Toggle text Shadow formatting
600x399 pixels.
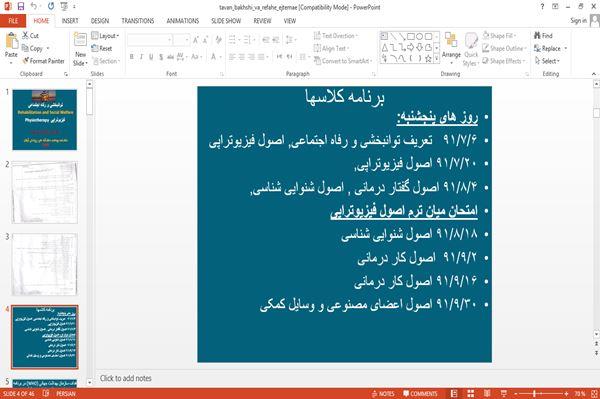point(161,57)
